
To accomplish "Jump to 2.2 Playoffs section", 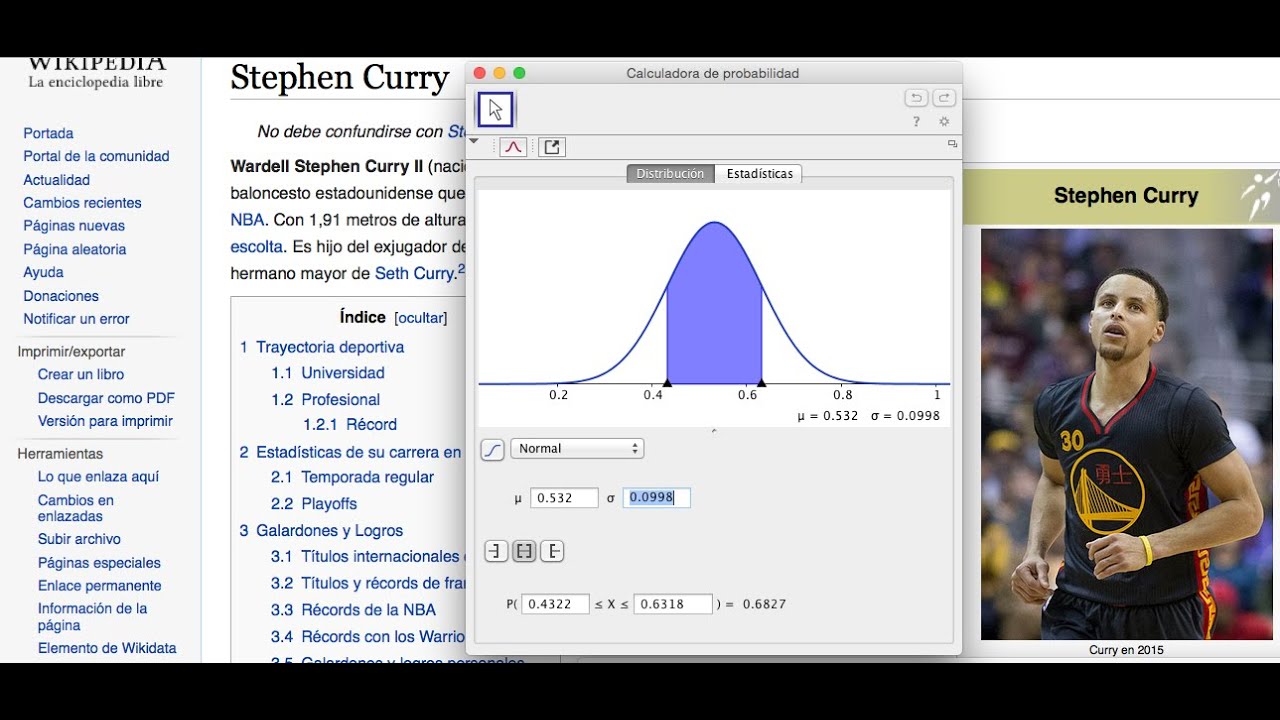I will coord(314,504).
